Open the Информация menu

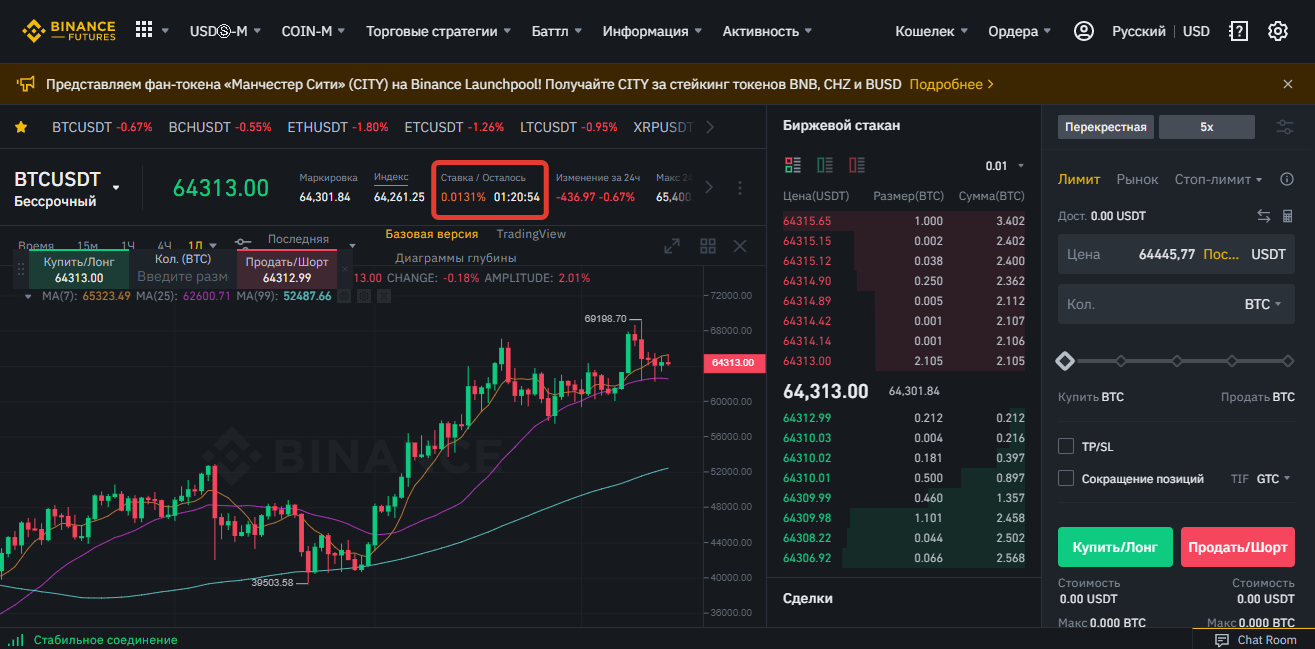(x=652, y=31)
